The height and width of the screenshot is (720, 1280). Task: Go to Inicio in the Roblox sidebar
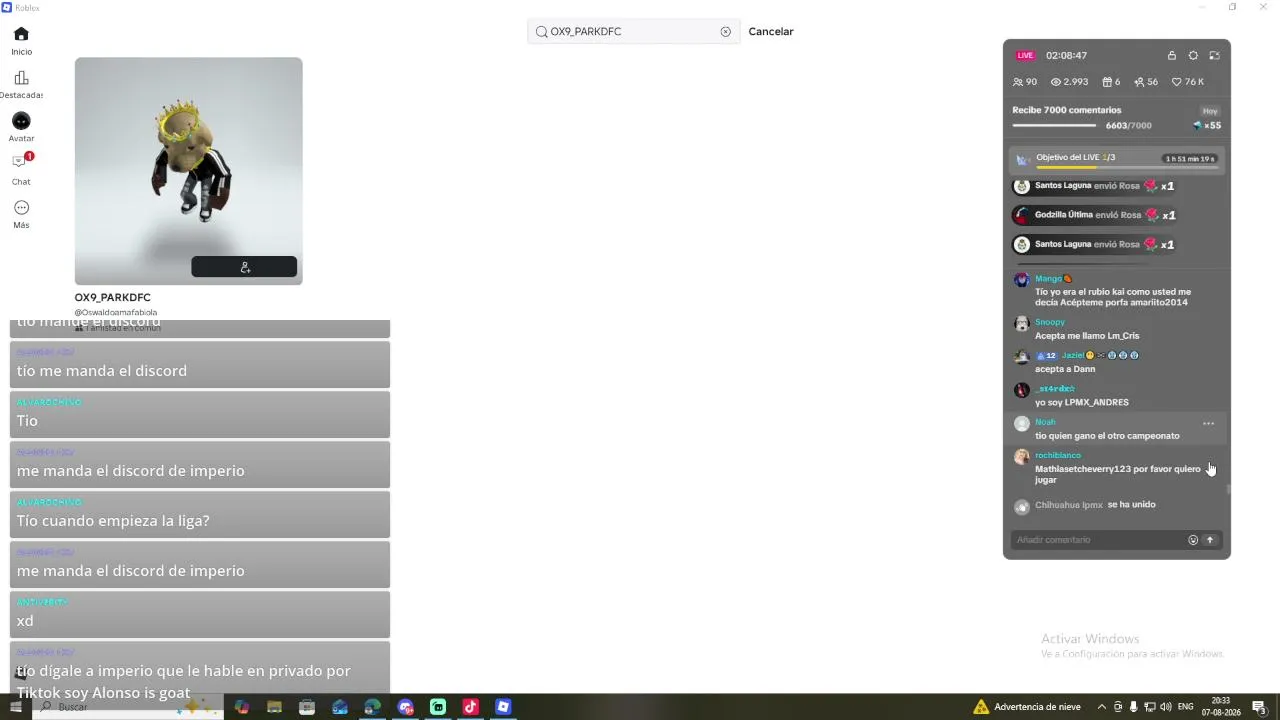tap(21, 40)
